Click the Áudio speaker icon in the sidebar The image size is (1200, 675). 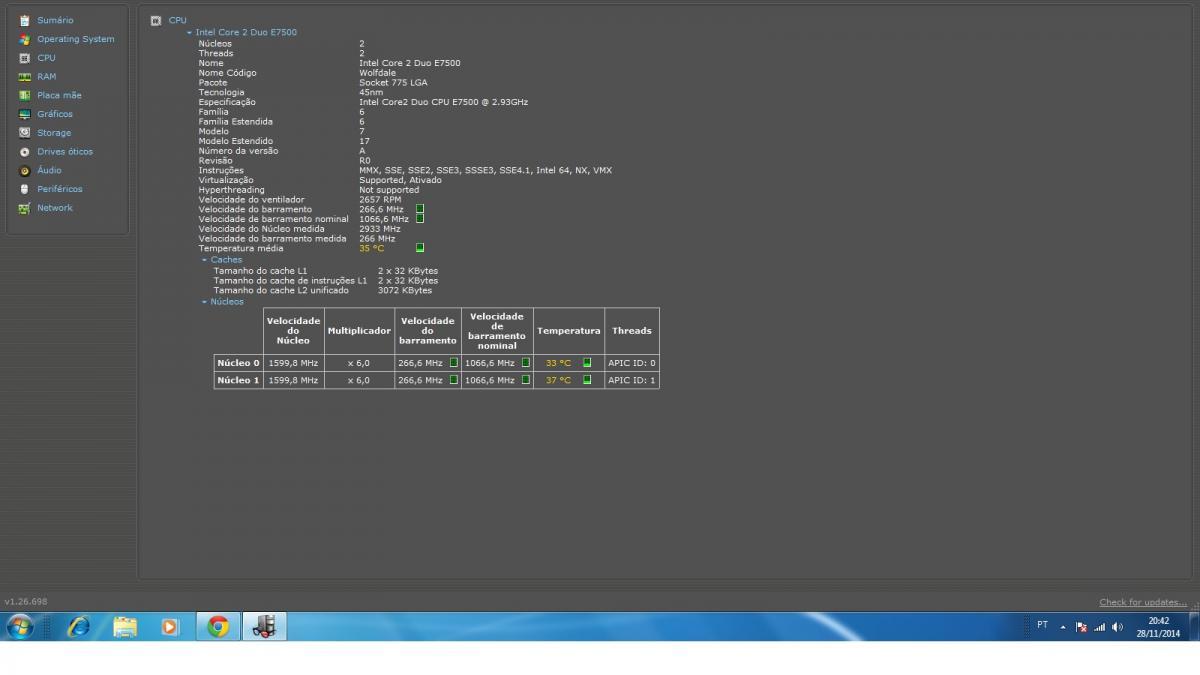(x=25, y=171)
